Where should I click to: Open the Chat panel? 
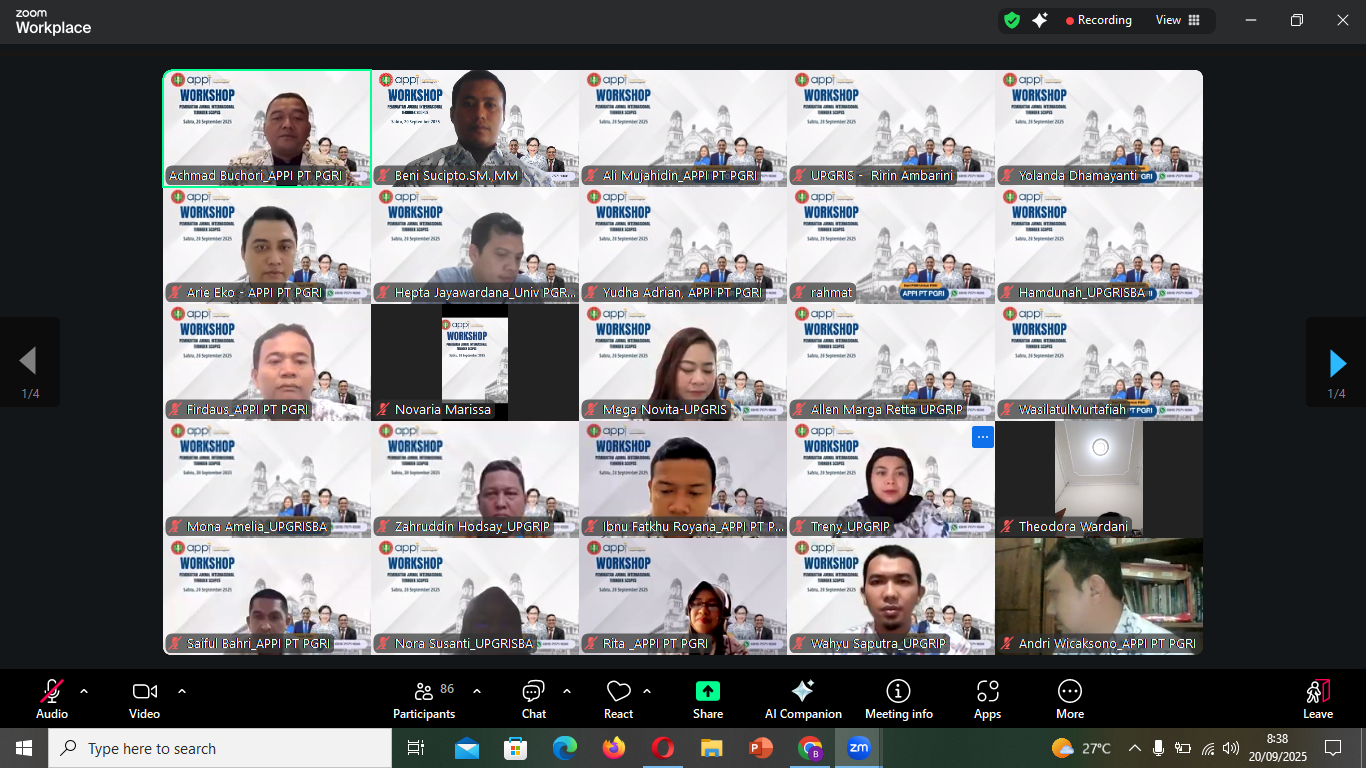click(x=534, y=699)
